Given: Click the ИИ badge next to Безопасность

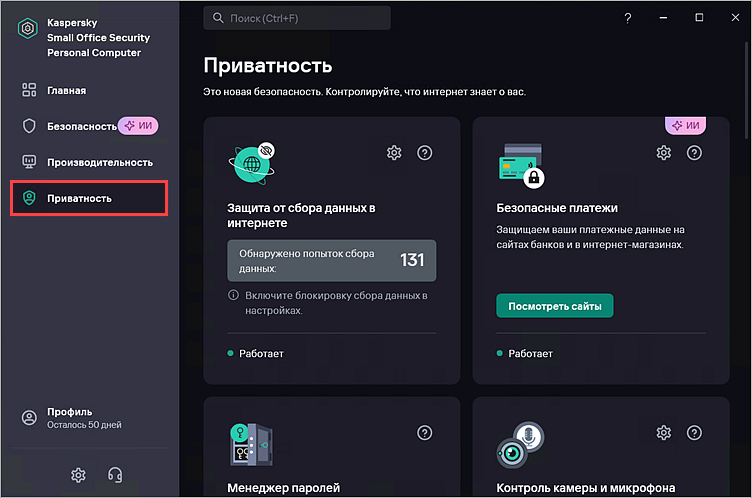Looking at the screenshot, I should (138, 126).
